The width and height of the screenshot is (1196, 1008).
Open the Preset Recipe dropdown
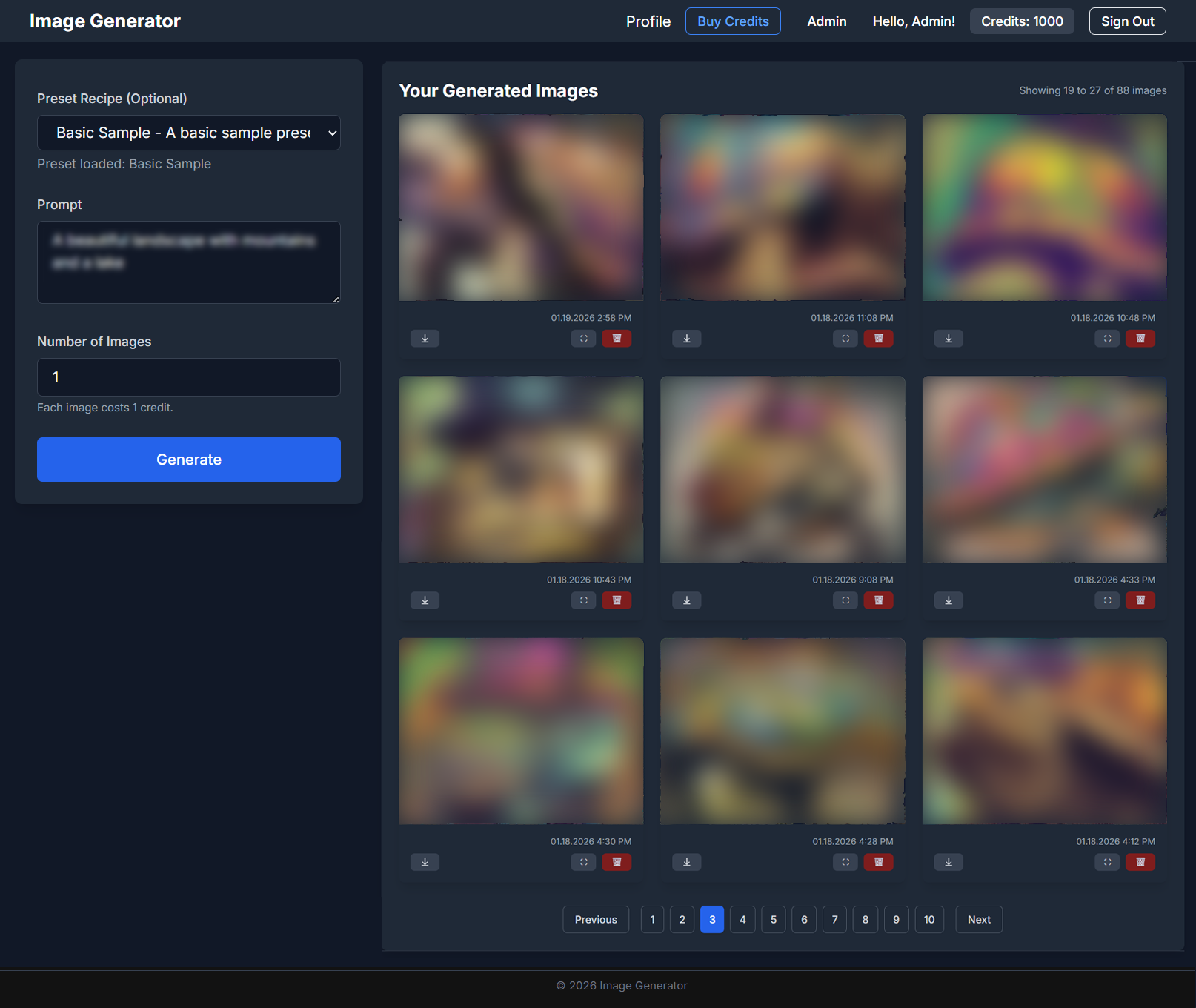[x=189, y=133]
